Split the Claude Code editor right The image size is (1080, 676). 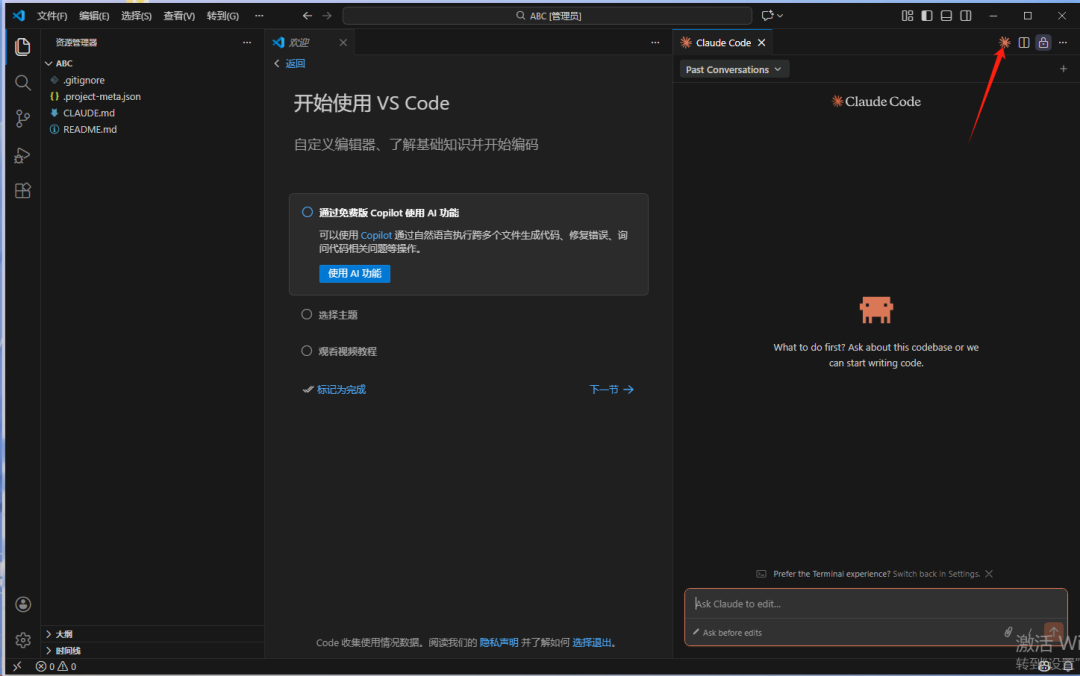click(1024, 43)
